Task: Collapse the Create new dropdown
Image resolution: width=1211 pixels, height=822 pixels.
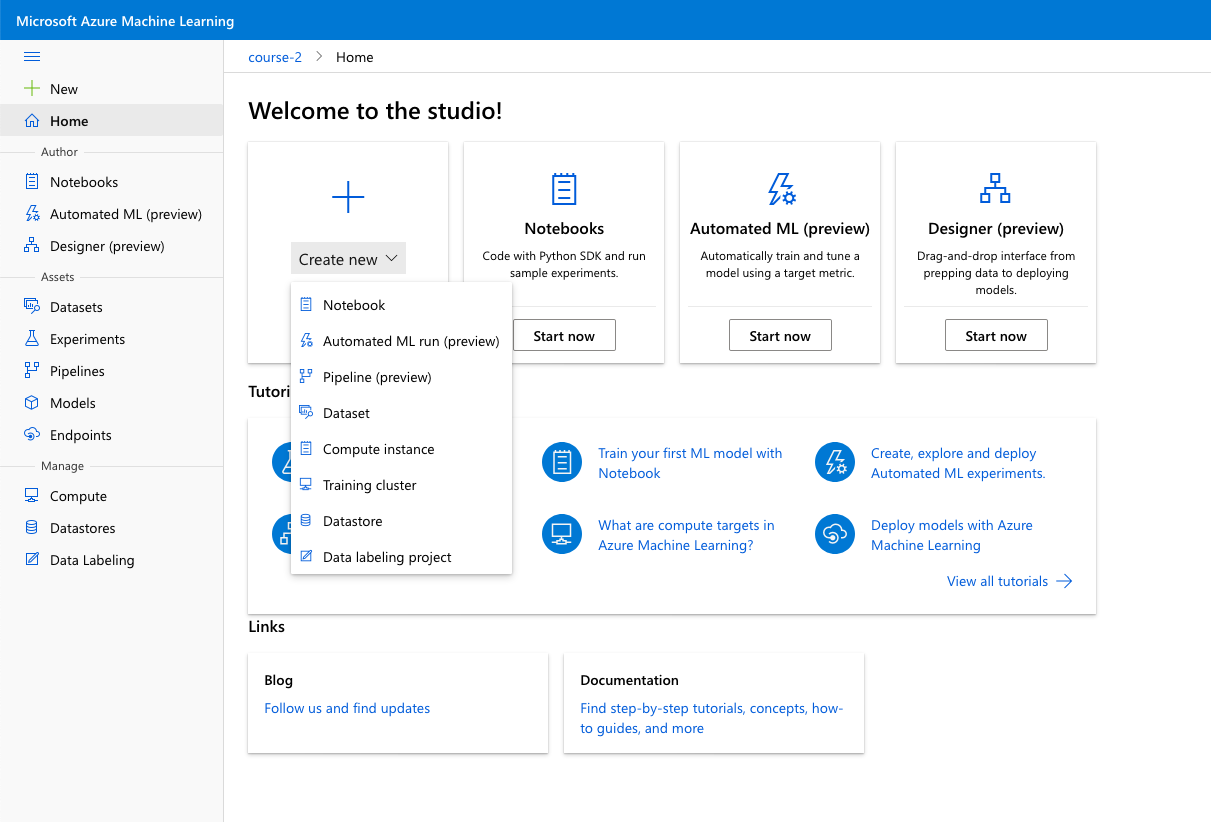Action: pyautogui.click(x=348, y=259)
